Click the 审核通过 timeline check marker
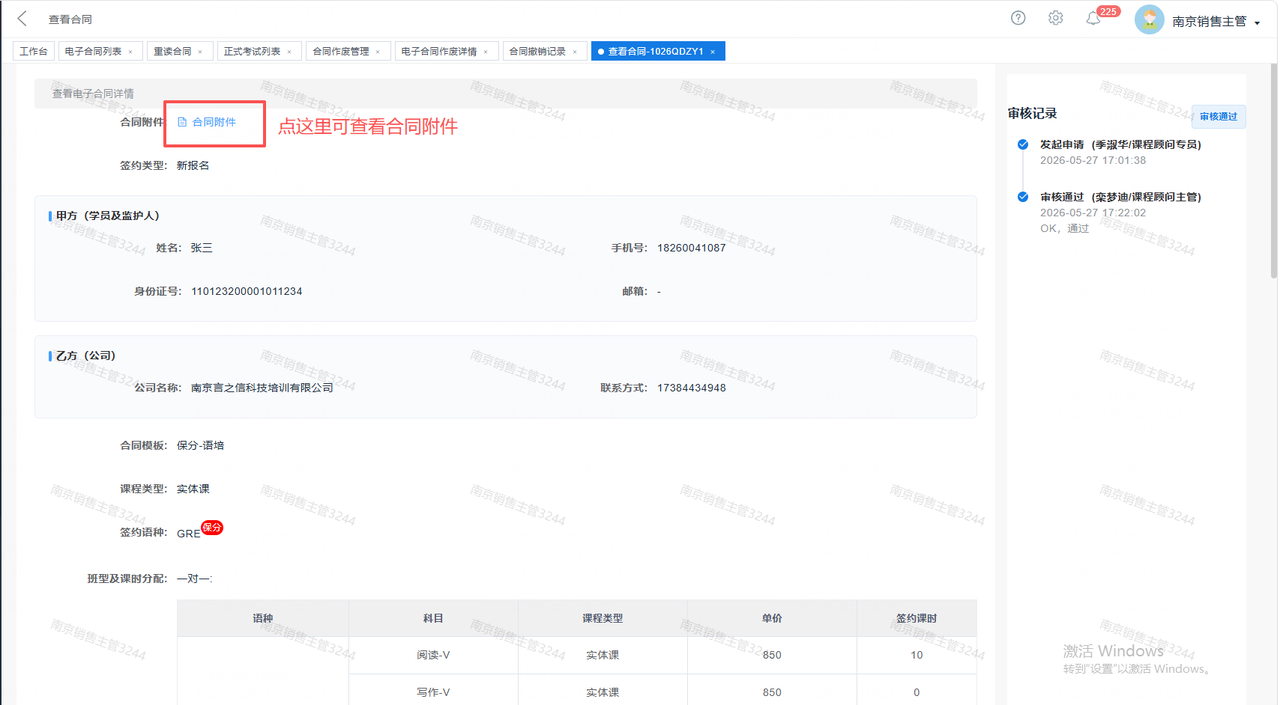 pos(1022,197)
